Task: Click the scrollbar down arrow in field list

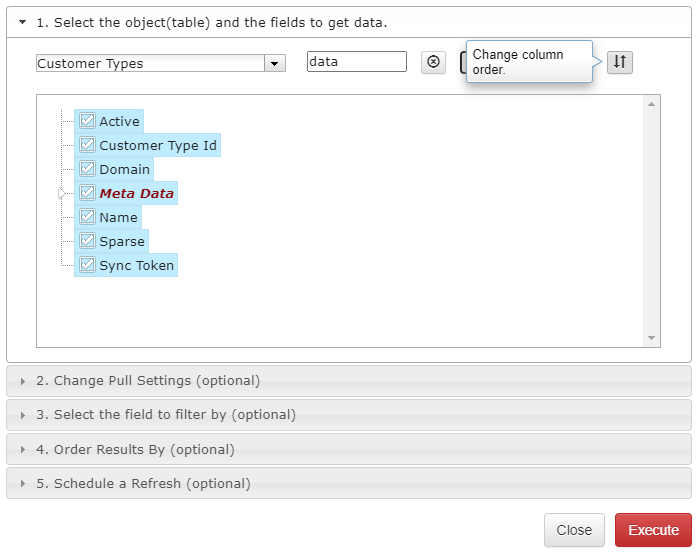Action: coord(651,338)
